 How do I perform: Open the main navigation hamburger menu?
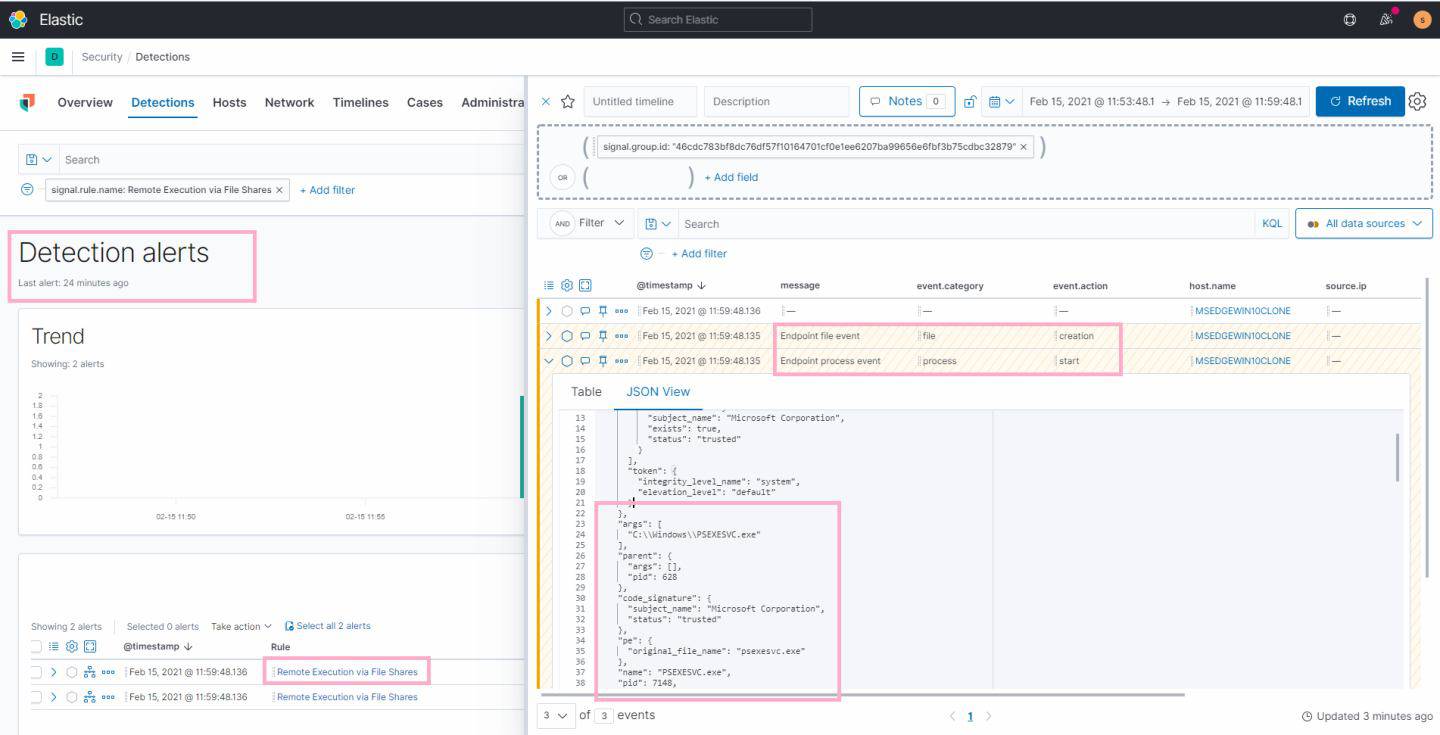(x=17, y=56)
